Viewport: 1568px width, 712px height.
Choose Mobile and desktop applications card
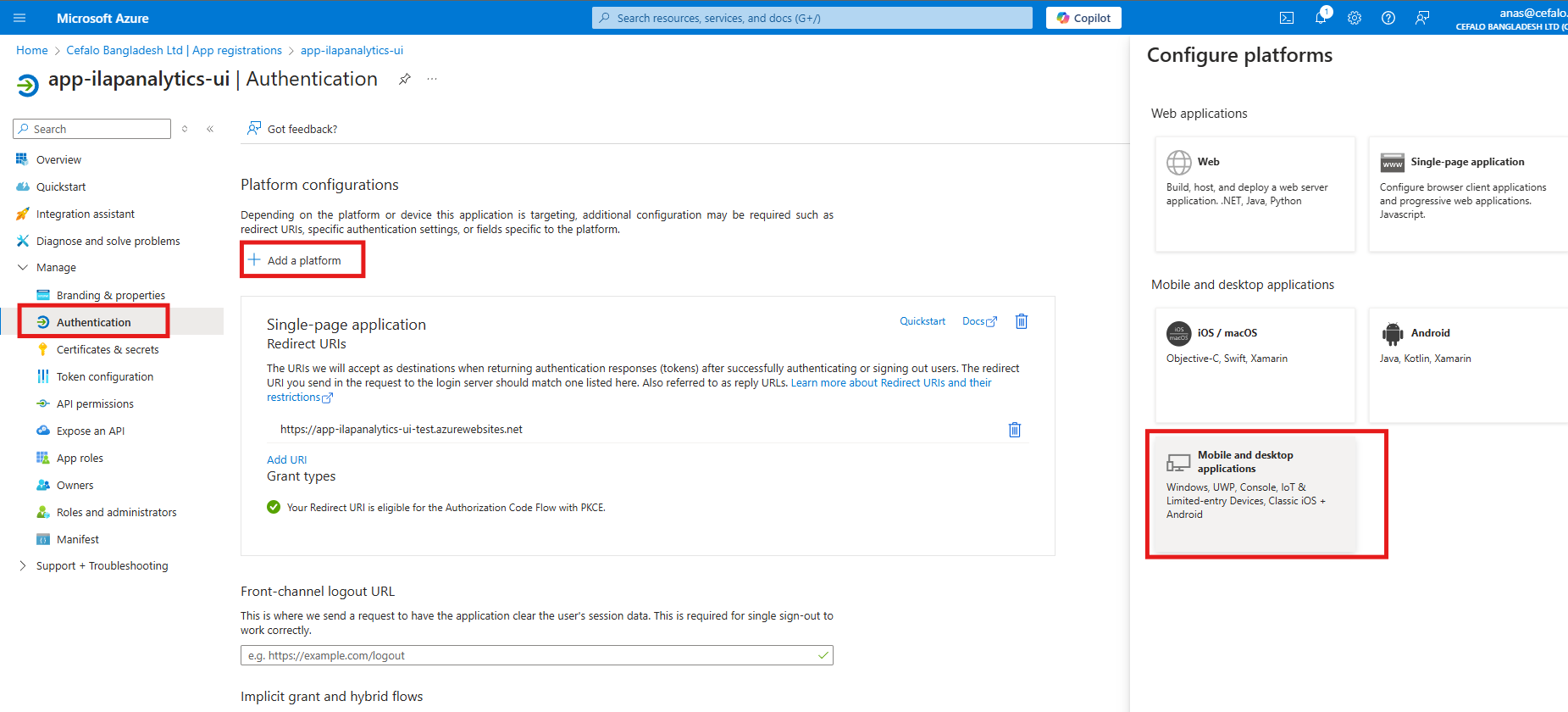click(x=1255, y=493)
